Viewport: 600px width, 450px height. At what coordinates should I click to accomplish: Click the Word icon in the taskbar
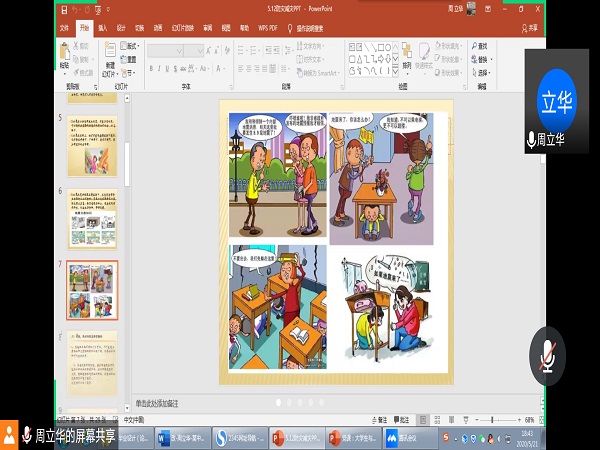click(x=164, y=436)
